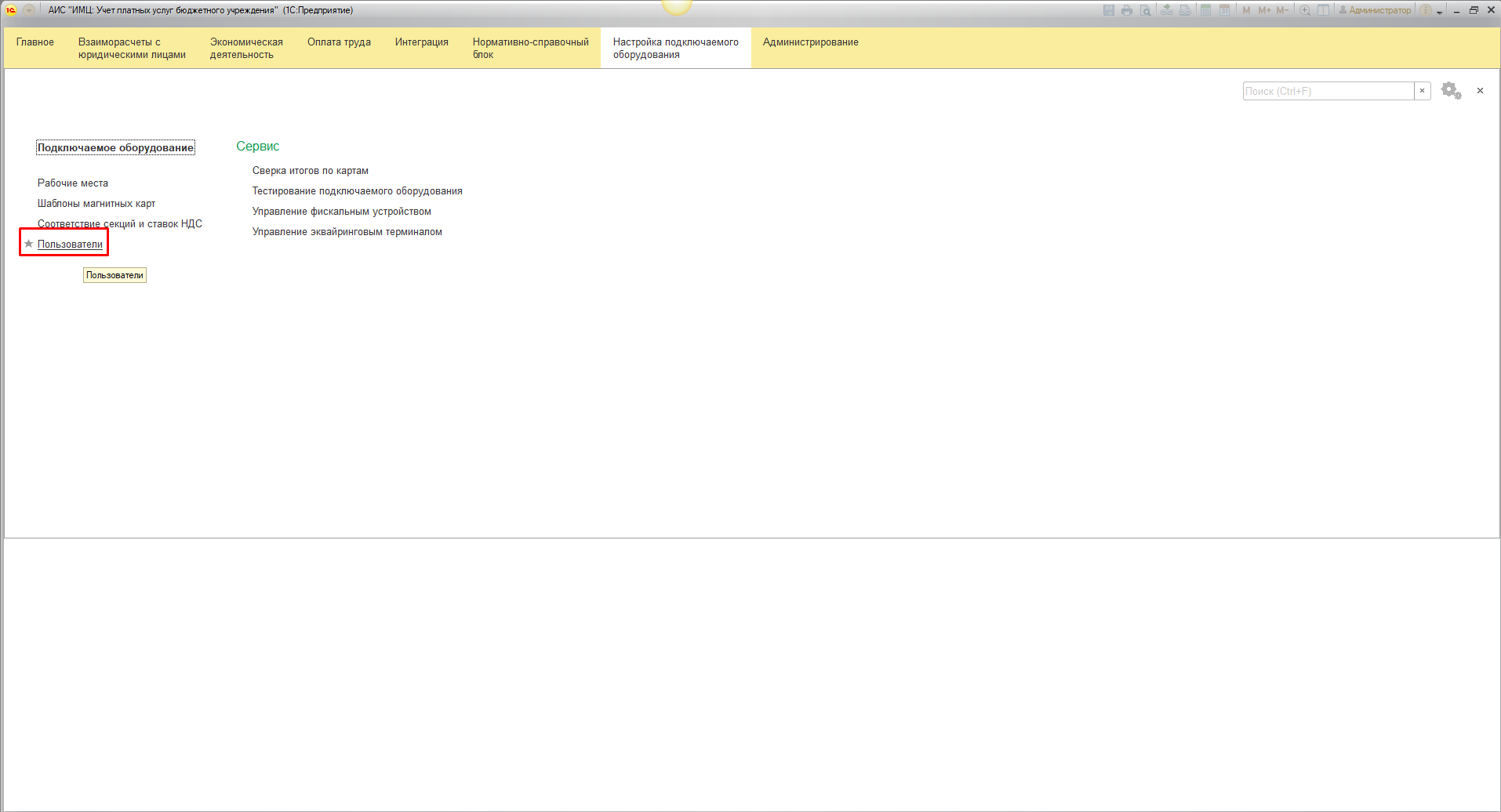The image size is (1501, 812).
Task: Go to the Главное section
Action: pos(35,42)
